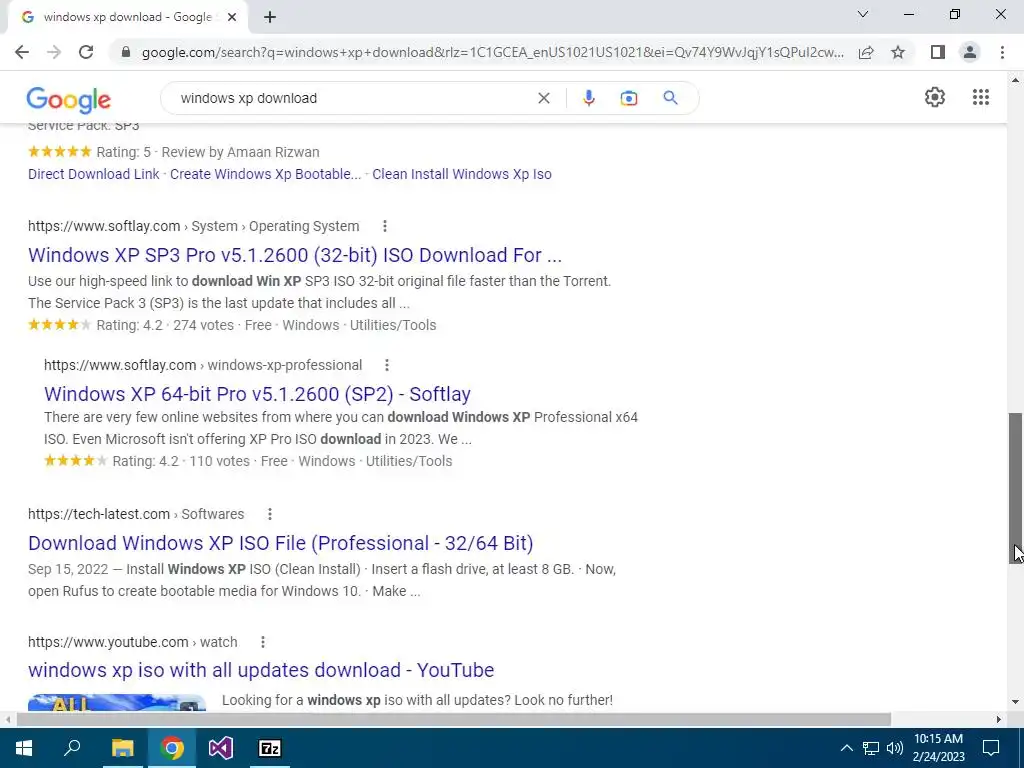The width and height of the screenshot is (1024, 768).
Task: Open the Chrome side panel
Action: click(938, 52)
